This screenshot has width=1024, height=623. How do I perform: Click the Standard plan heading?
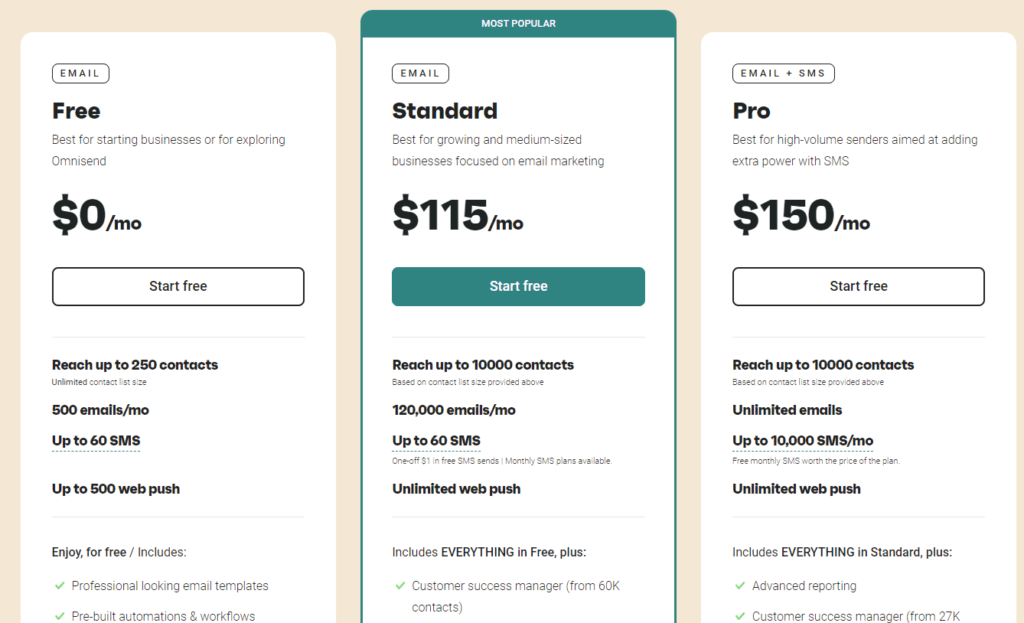point(445,111)
